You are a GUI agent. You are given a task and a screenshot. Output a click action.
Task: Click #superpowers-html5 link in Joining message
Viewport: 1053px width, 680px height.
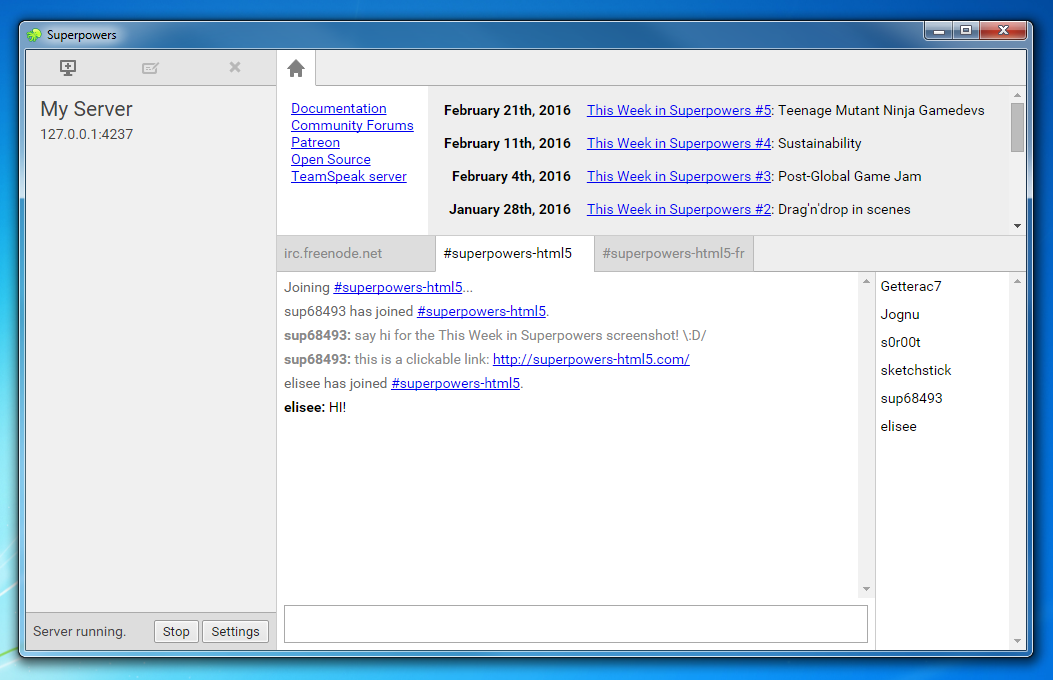point(398,287)
